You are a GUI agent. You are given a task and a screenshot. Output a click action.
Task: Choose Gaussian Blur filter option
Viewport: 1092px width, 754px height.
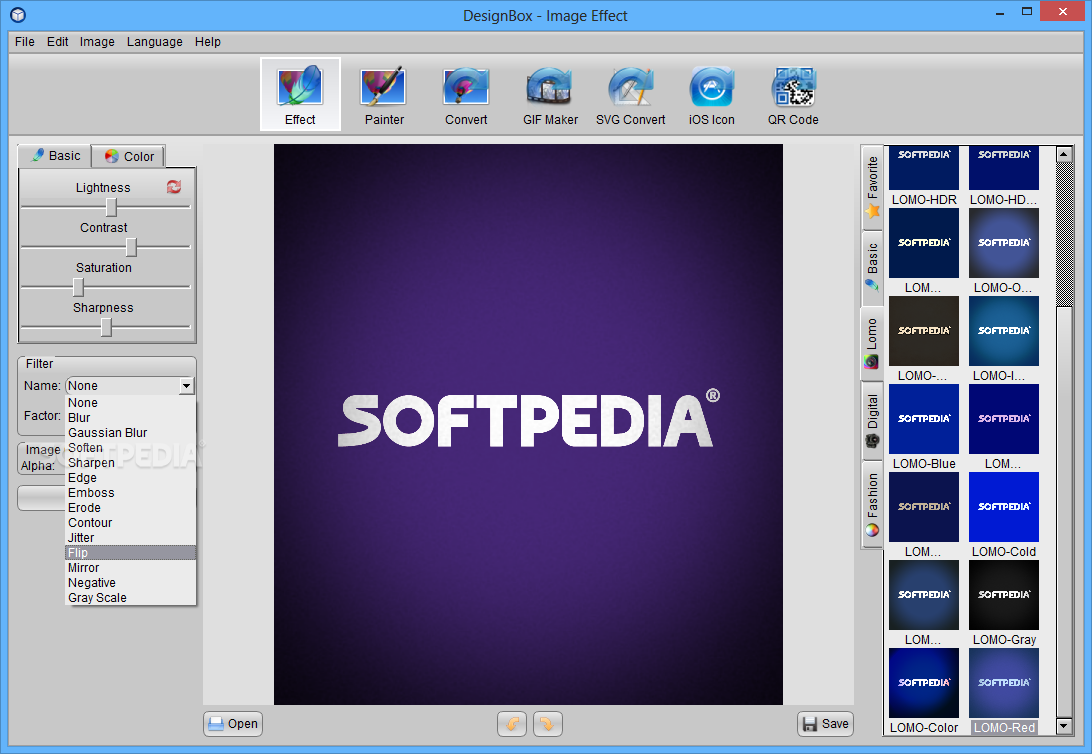coord(130,433)
